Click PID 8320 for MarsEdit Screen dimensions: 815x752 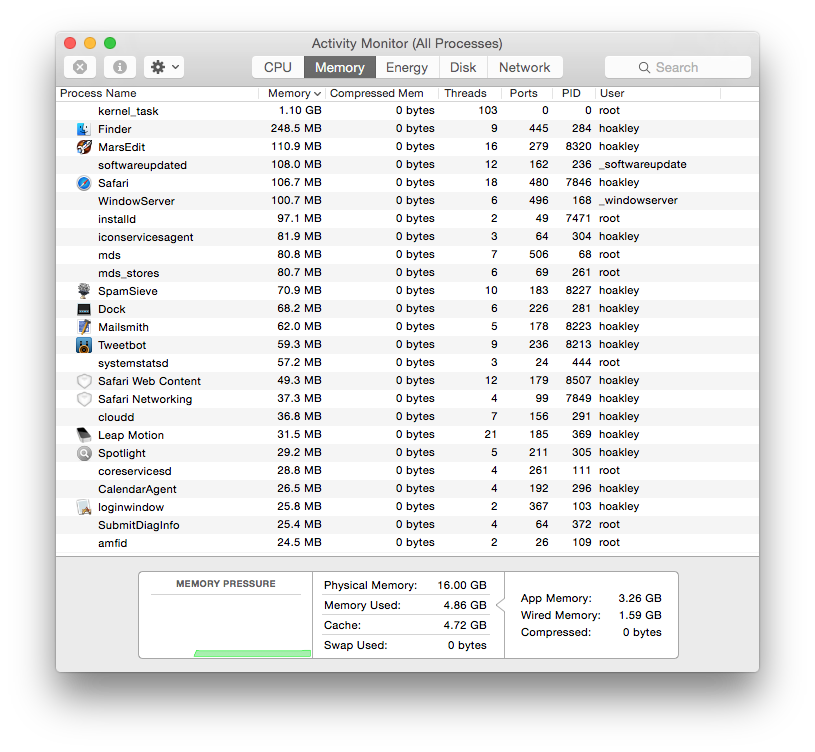(x=579, y=147)
